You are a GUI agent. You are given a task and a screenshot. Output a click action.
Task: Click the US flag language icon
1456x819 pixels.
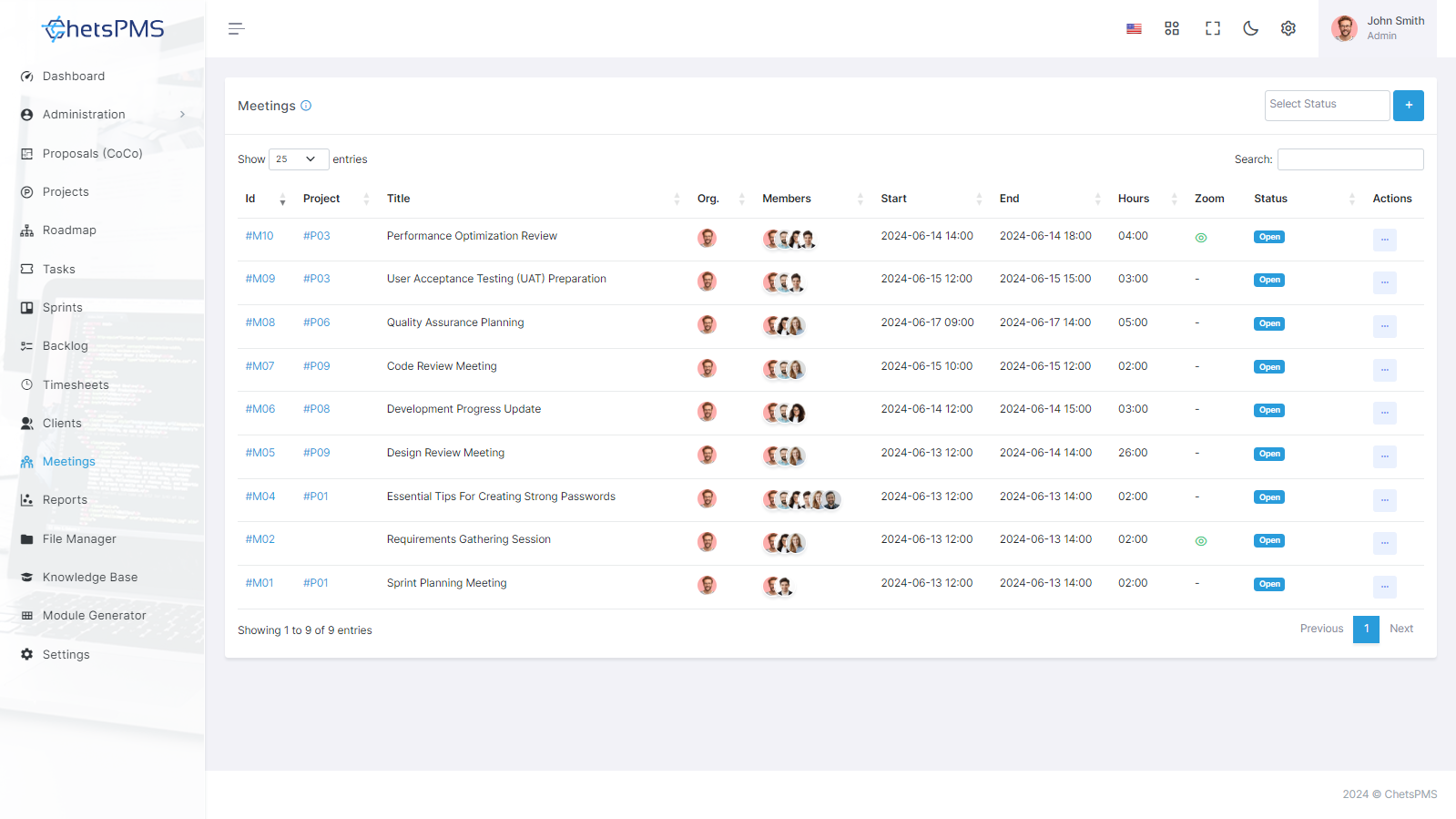click(x=1134, y=28)
